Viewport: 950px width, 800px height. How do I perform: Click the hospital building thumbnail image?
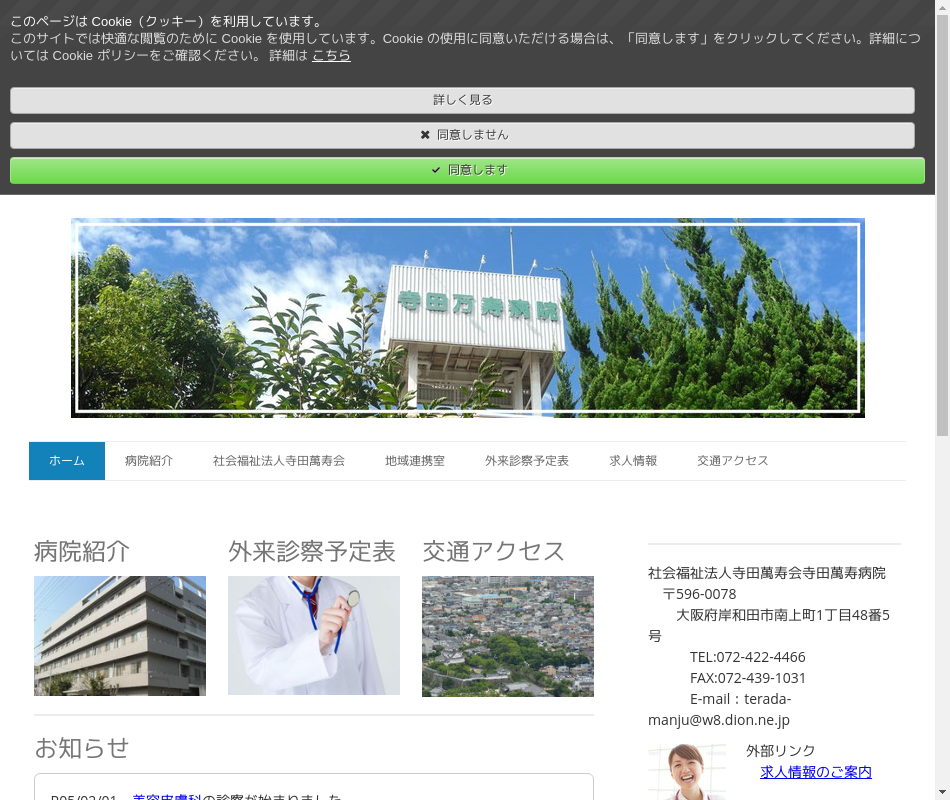click(x=120, y=636)
